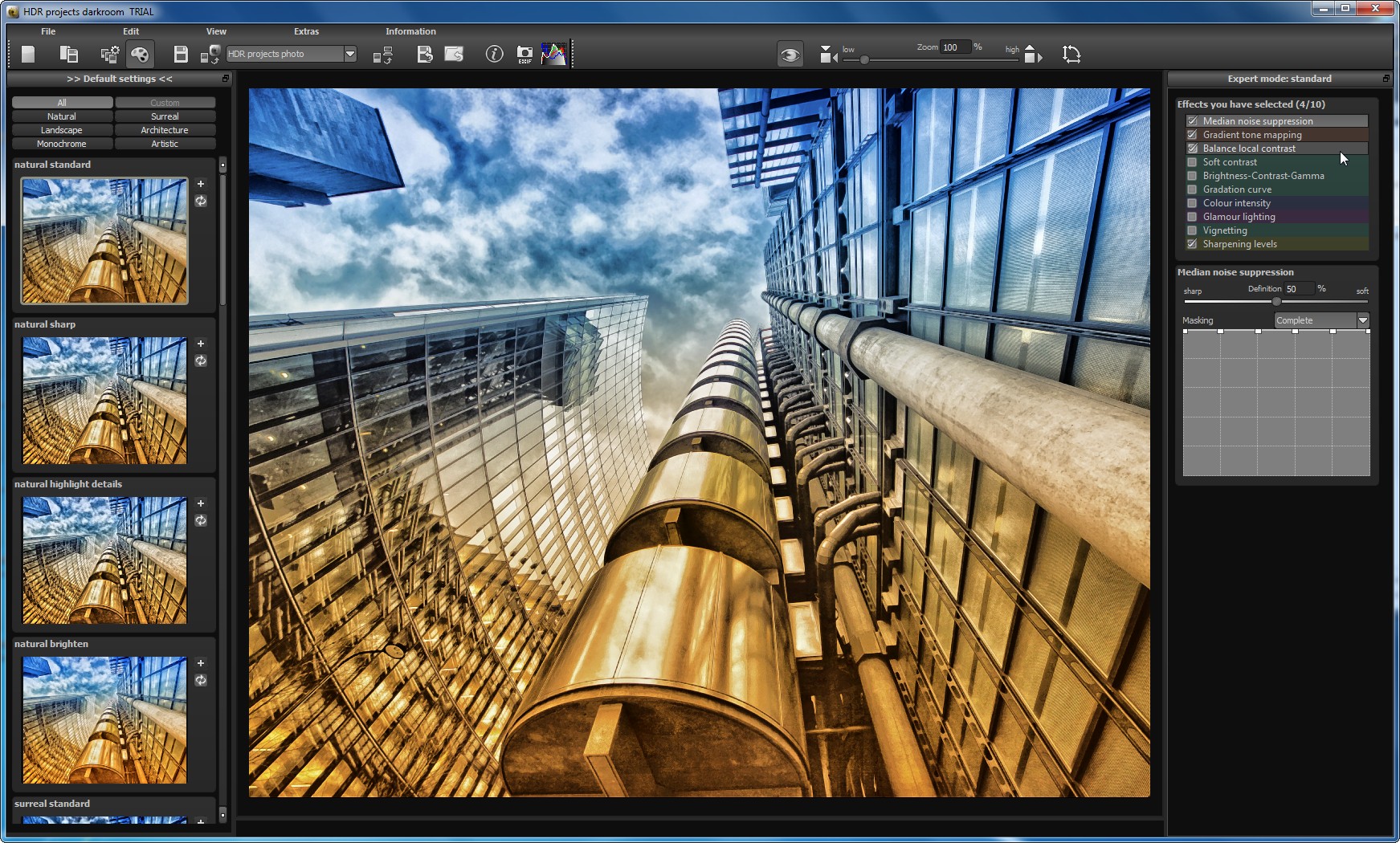Click plus icon next to natural standard
This screenshot has width=1400, height=843.
pos(201,184)
